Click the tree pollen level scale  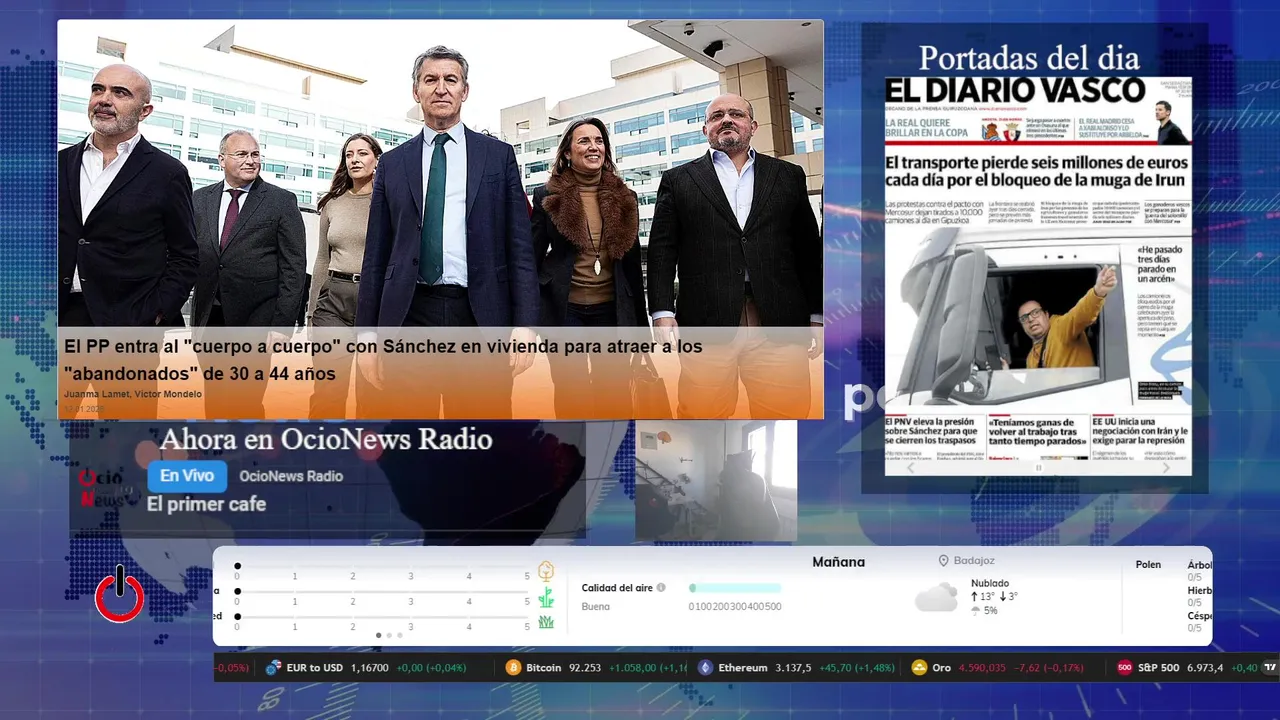pos(382,570)
